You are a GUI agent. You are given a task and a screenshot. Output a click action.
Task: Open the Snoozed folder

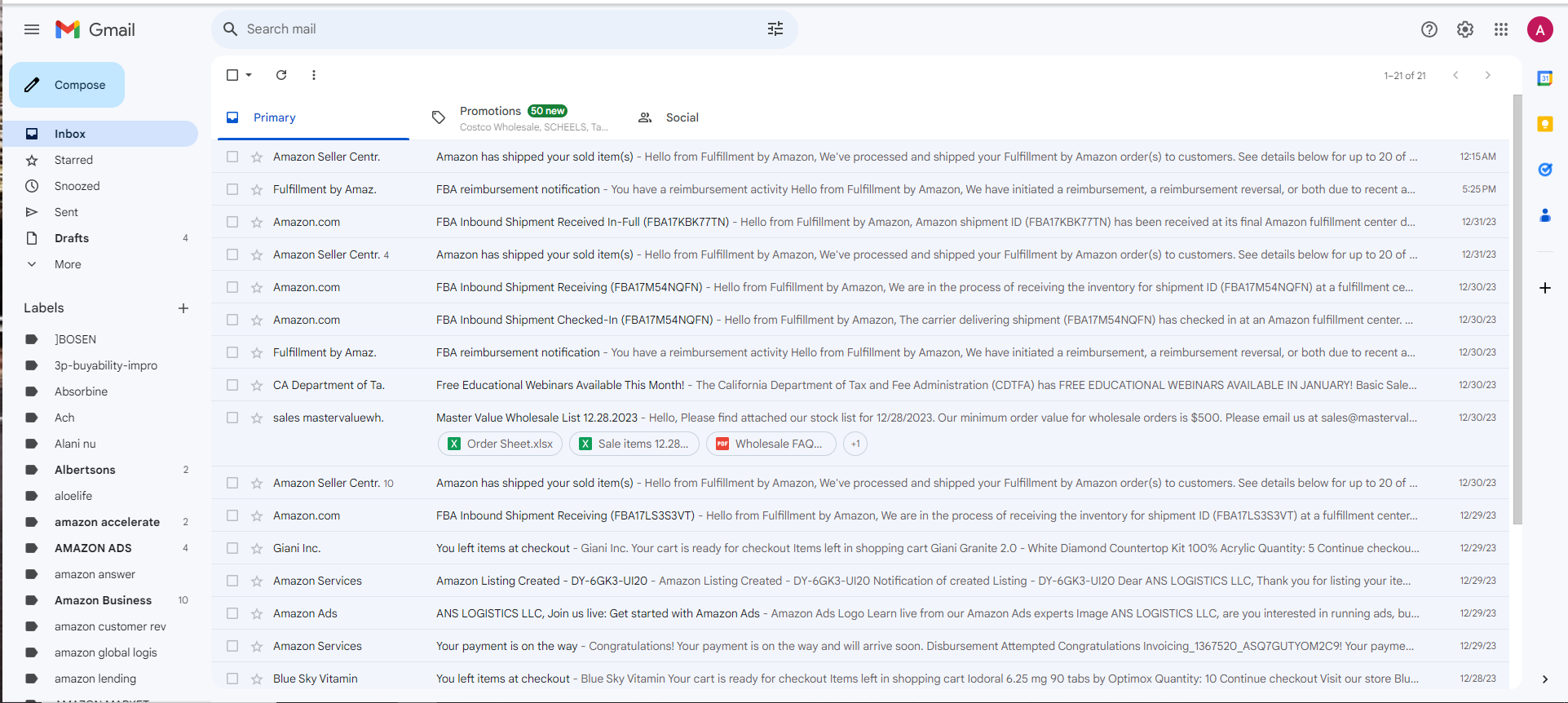pyautogui.click(x=99, y=186)
